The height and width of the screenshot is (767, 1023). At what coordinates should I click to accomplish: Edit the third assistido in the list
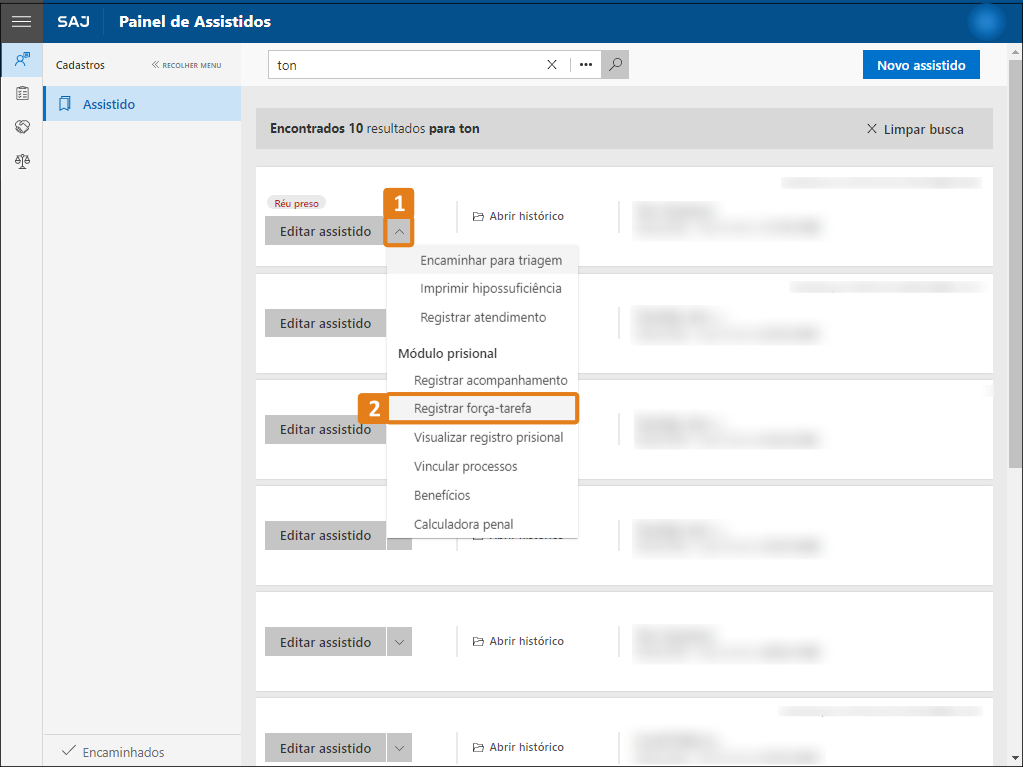click(x=325, y=429)
